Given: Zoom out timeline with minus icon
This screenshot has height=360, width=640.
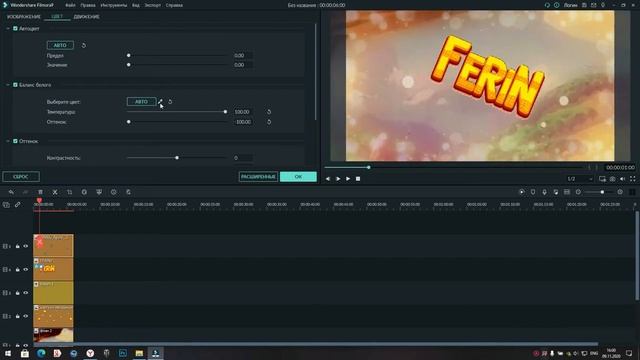Looking at the screenshot, I should (578, 192).
